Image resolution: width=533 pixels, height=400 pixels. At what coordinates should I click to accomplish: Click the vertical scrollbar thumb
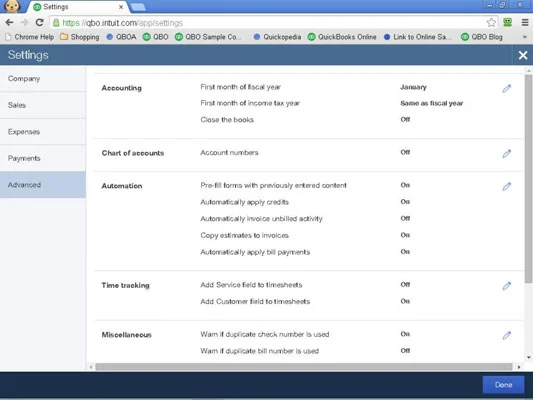(528, 178)
